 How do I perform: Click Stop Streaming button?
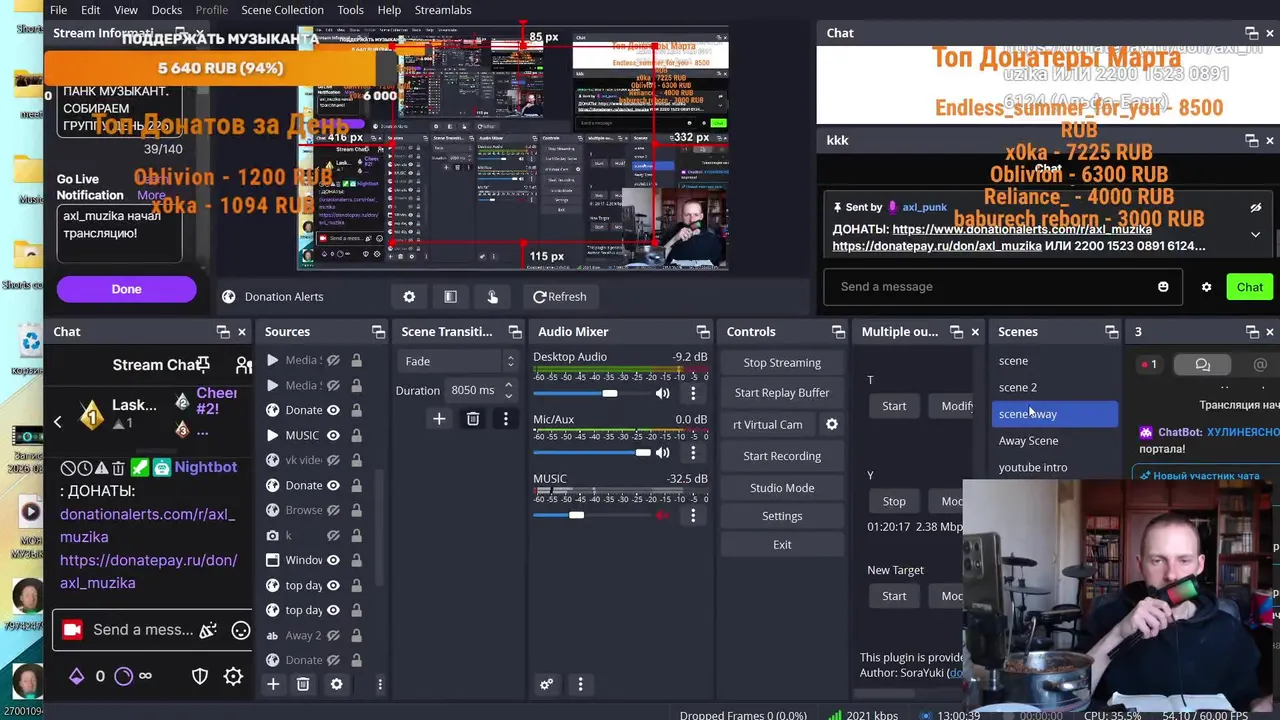click(782, 363)
